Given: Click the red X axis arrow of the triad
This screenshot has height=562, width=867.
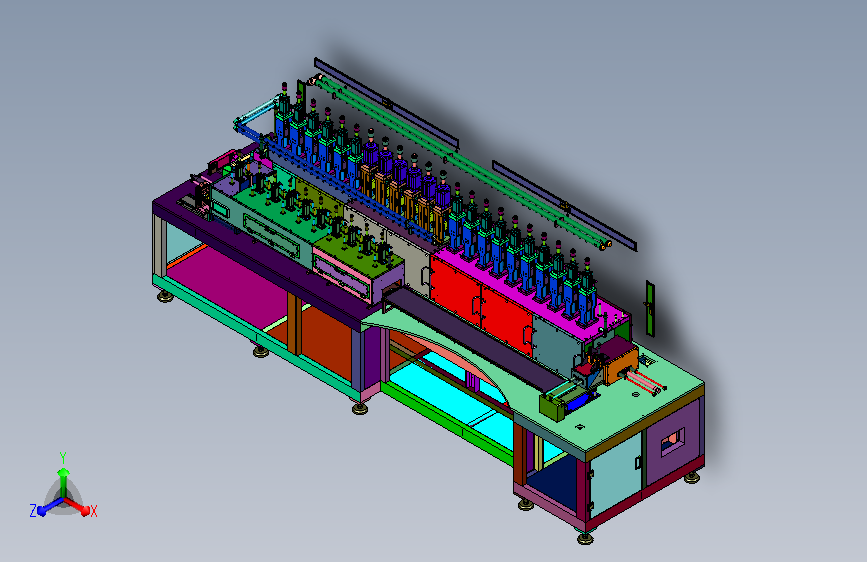Looking at the screenshot, I should coord(78,506).
